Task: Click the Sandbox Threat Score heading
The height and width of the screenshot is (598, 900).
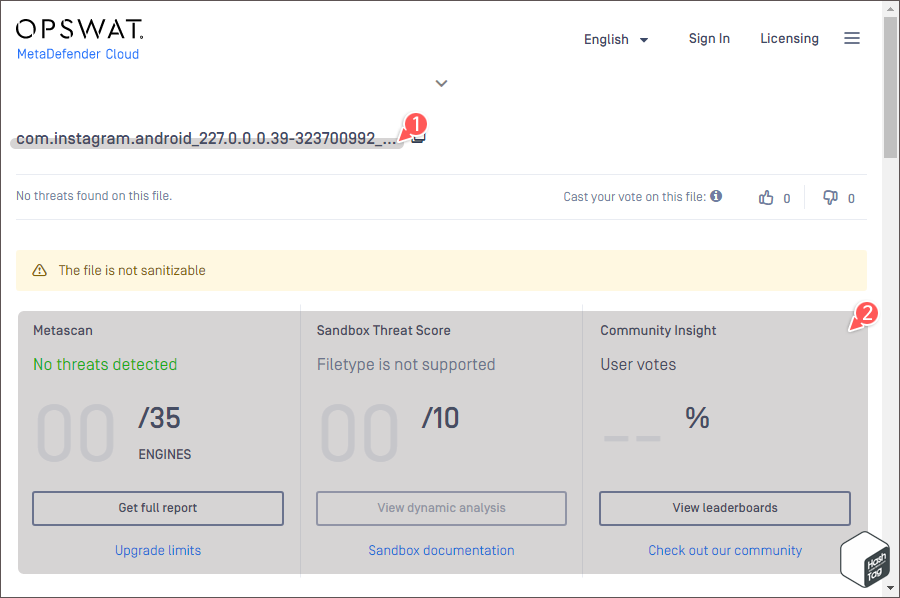Action: pos(383,331)
